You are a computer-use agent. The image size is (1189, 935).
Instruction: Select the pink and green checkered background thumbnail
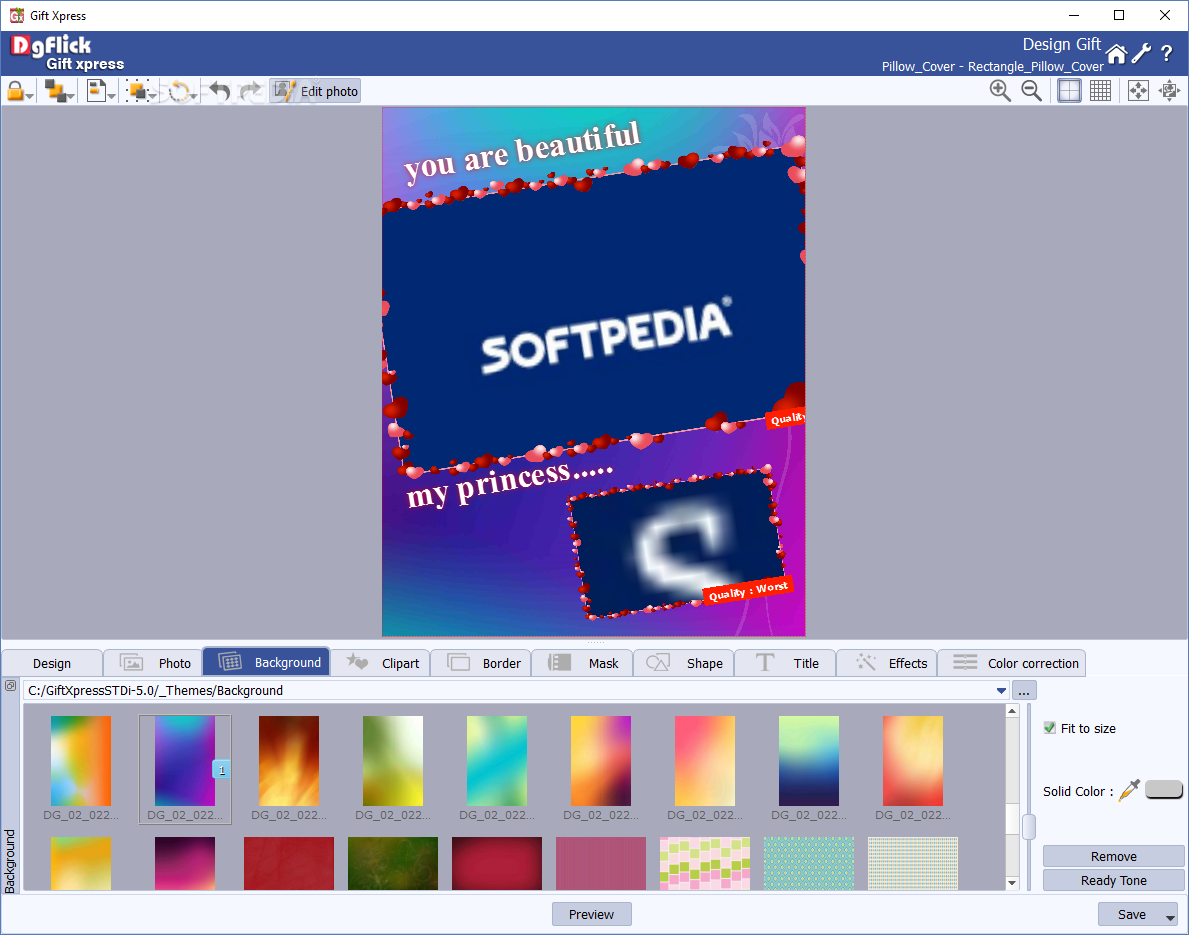tap(704, 863)
